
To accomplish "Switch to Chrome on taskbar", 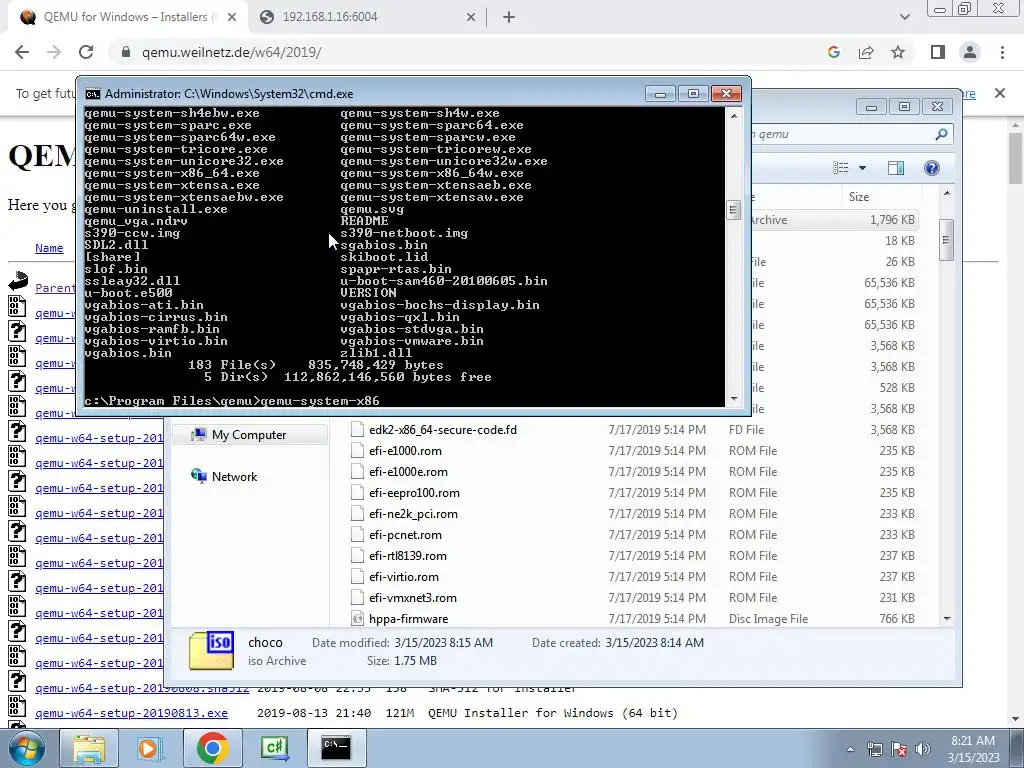I will coord(212,748).
